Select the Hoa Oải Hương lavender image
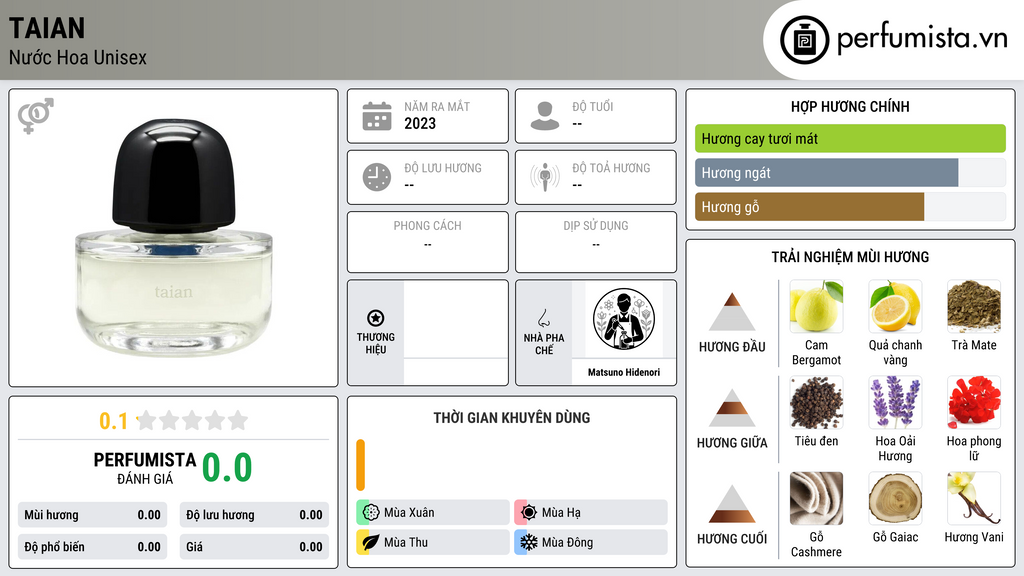 point(895,403)
